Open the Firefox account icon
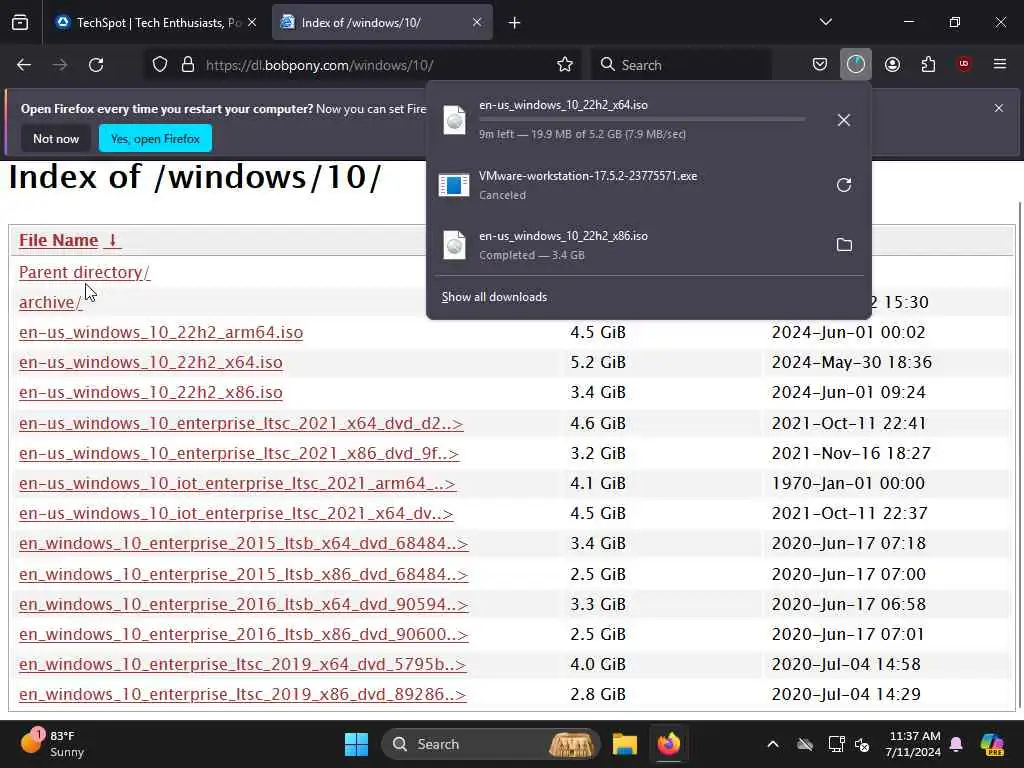The image size is (1024, 768). coord(892,64)
